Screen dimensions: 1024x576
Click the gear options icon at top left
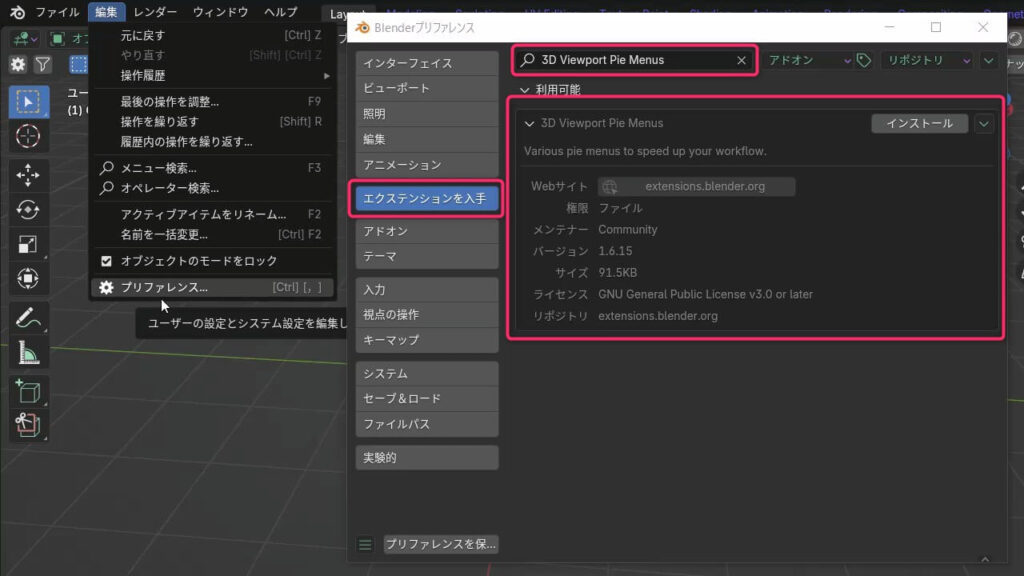[18, 64]
